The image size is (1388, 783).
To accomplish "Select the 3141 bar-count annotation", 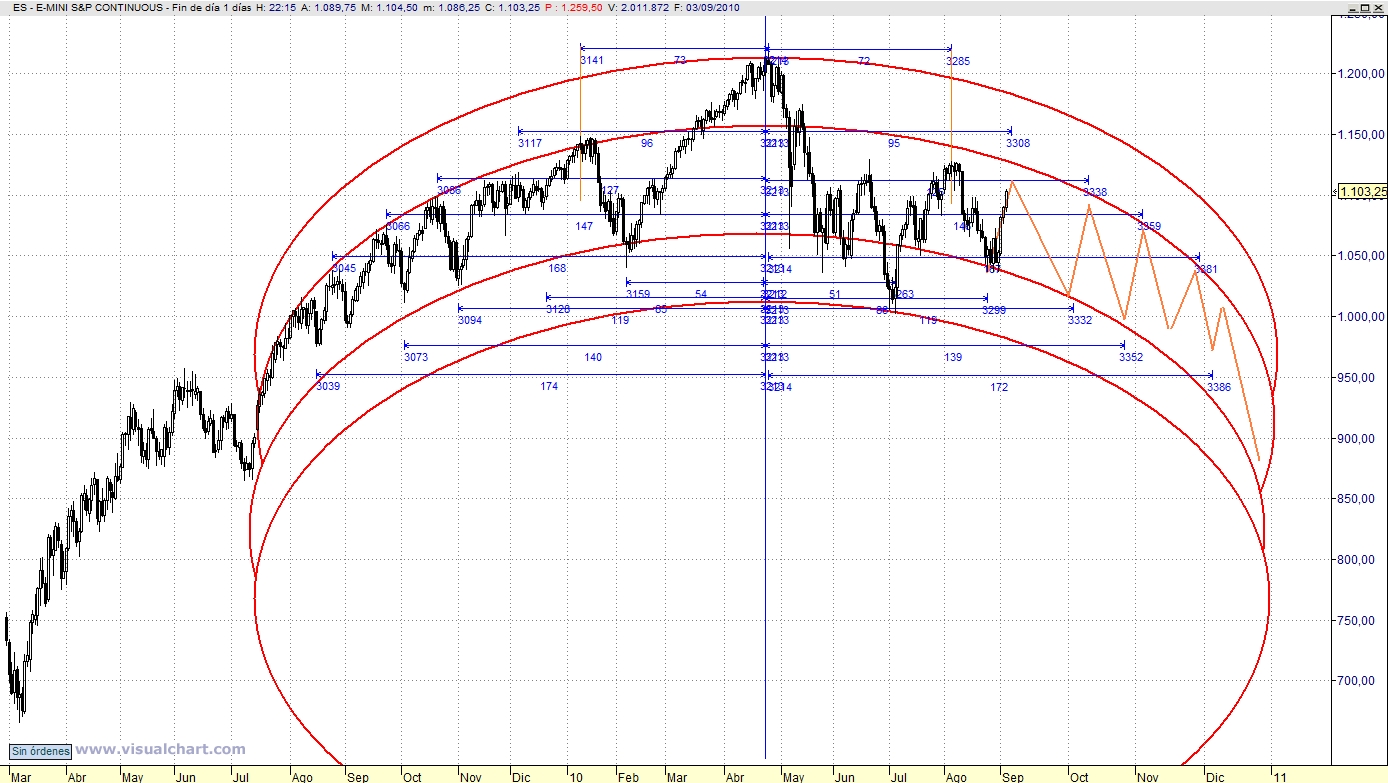I will [x=592, y=61].
